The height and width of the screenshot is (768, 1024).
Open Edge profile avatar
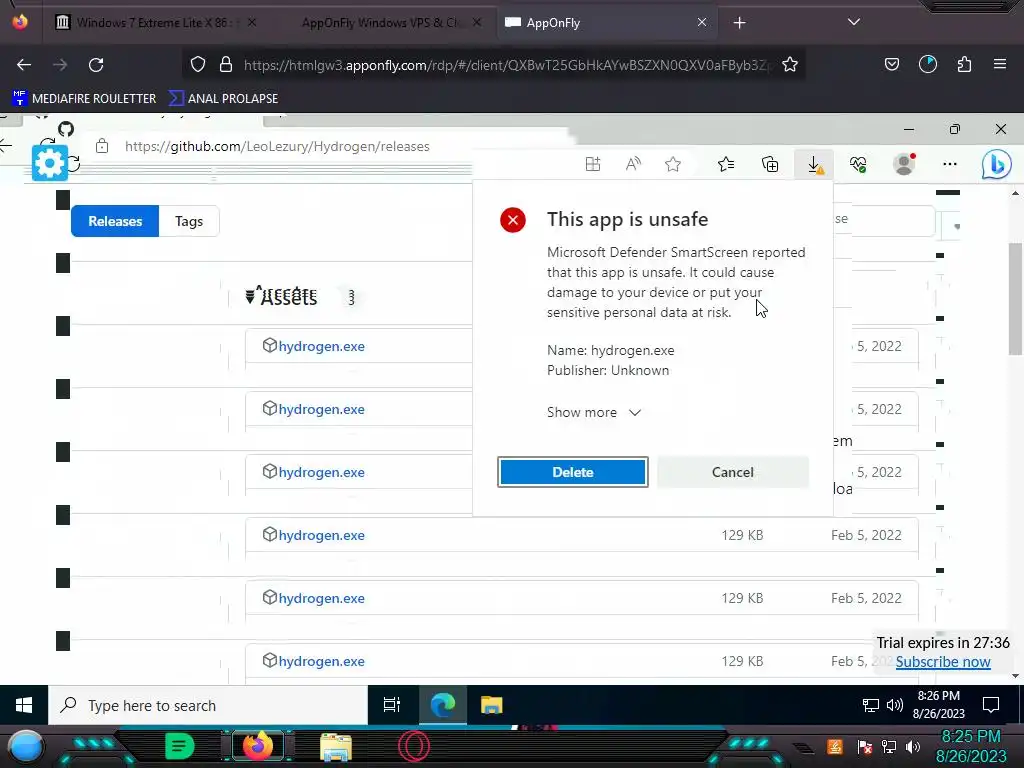point(904,164)
